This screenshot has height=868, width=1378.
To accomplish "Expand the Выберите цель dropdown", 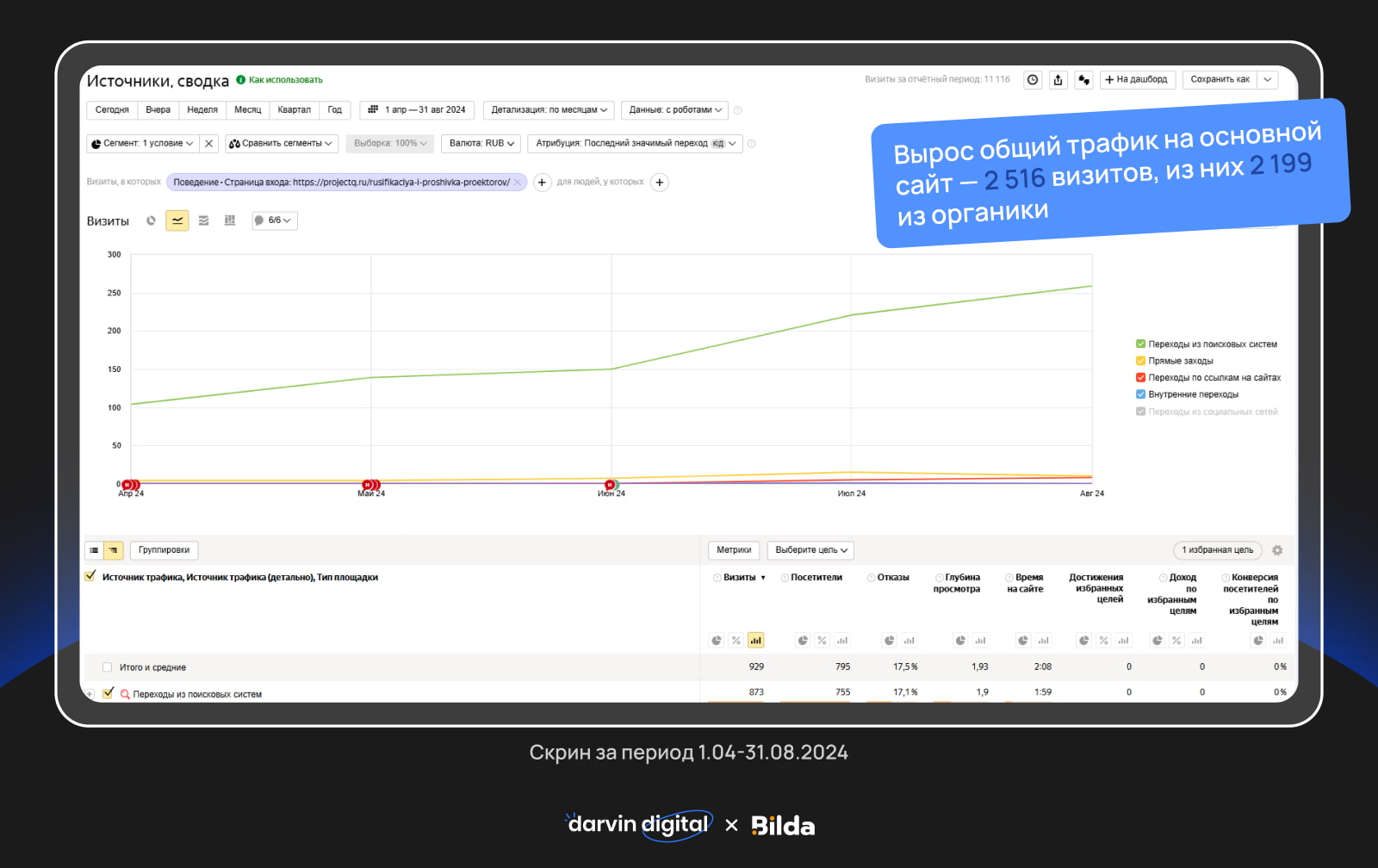I will [810, 550].
